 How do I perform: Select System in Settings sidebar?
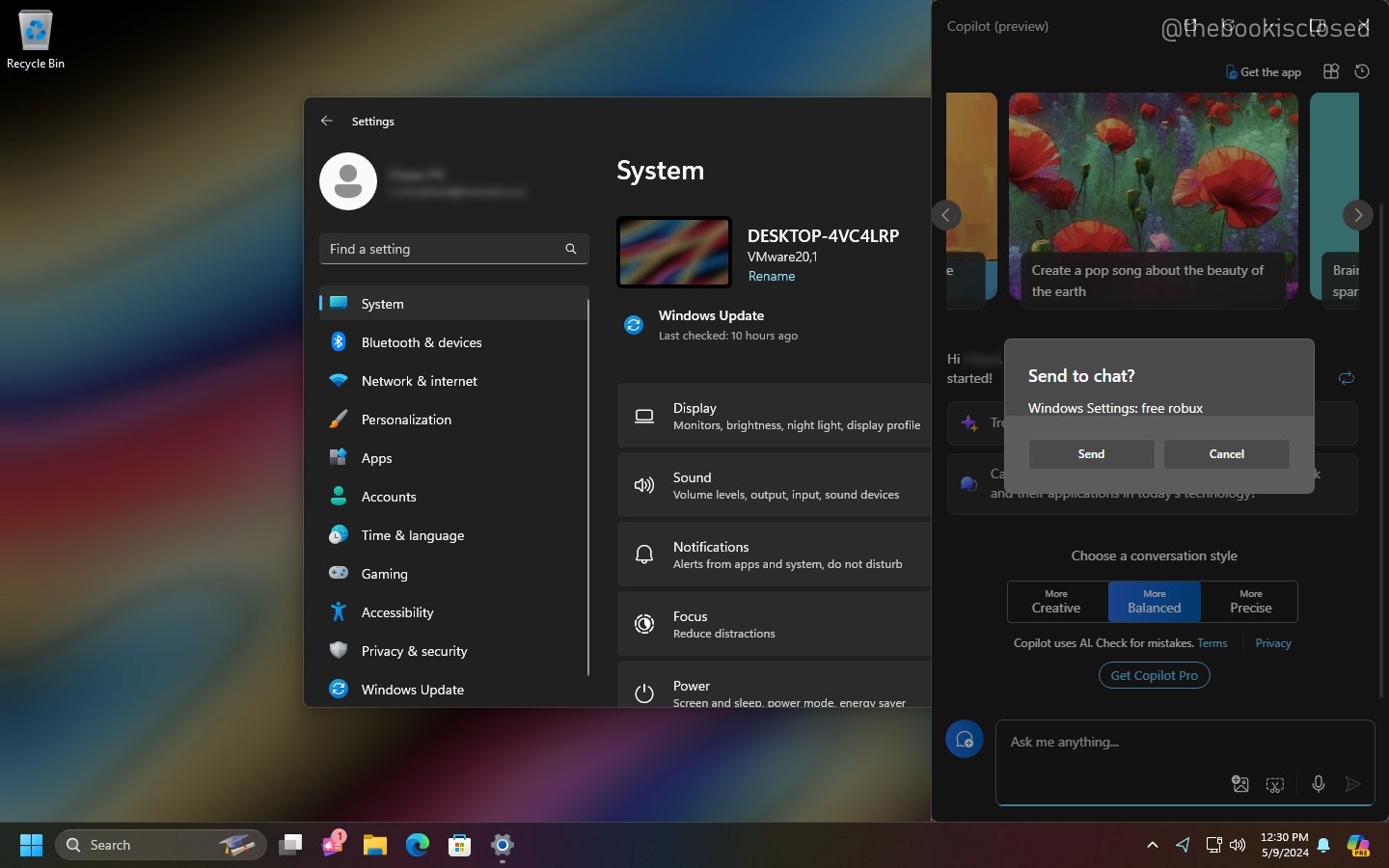(453, 304)
